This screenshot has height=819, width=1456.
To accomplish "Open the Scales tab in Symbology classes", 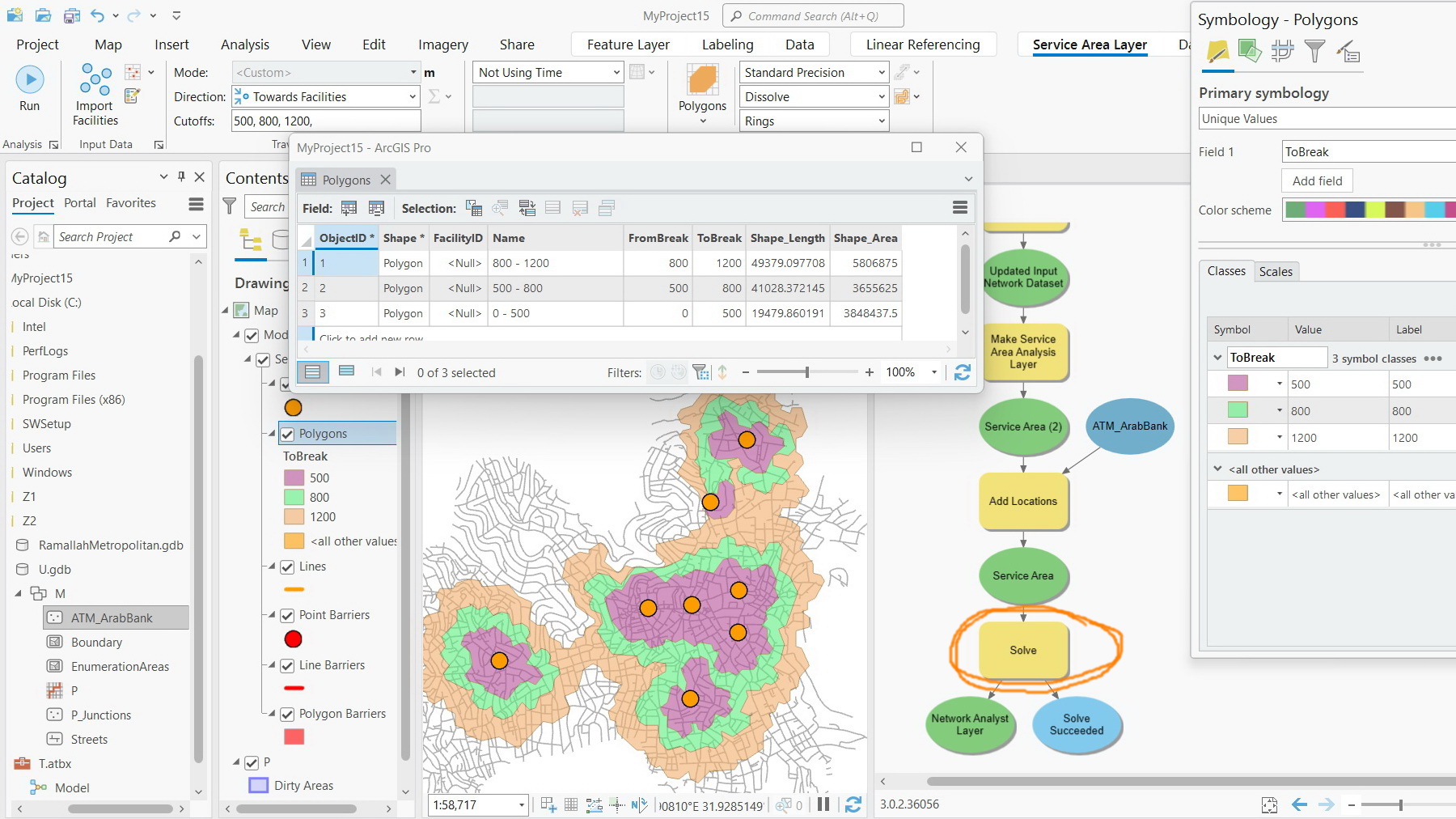I will (x=1276, y=272).
